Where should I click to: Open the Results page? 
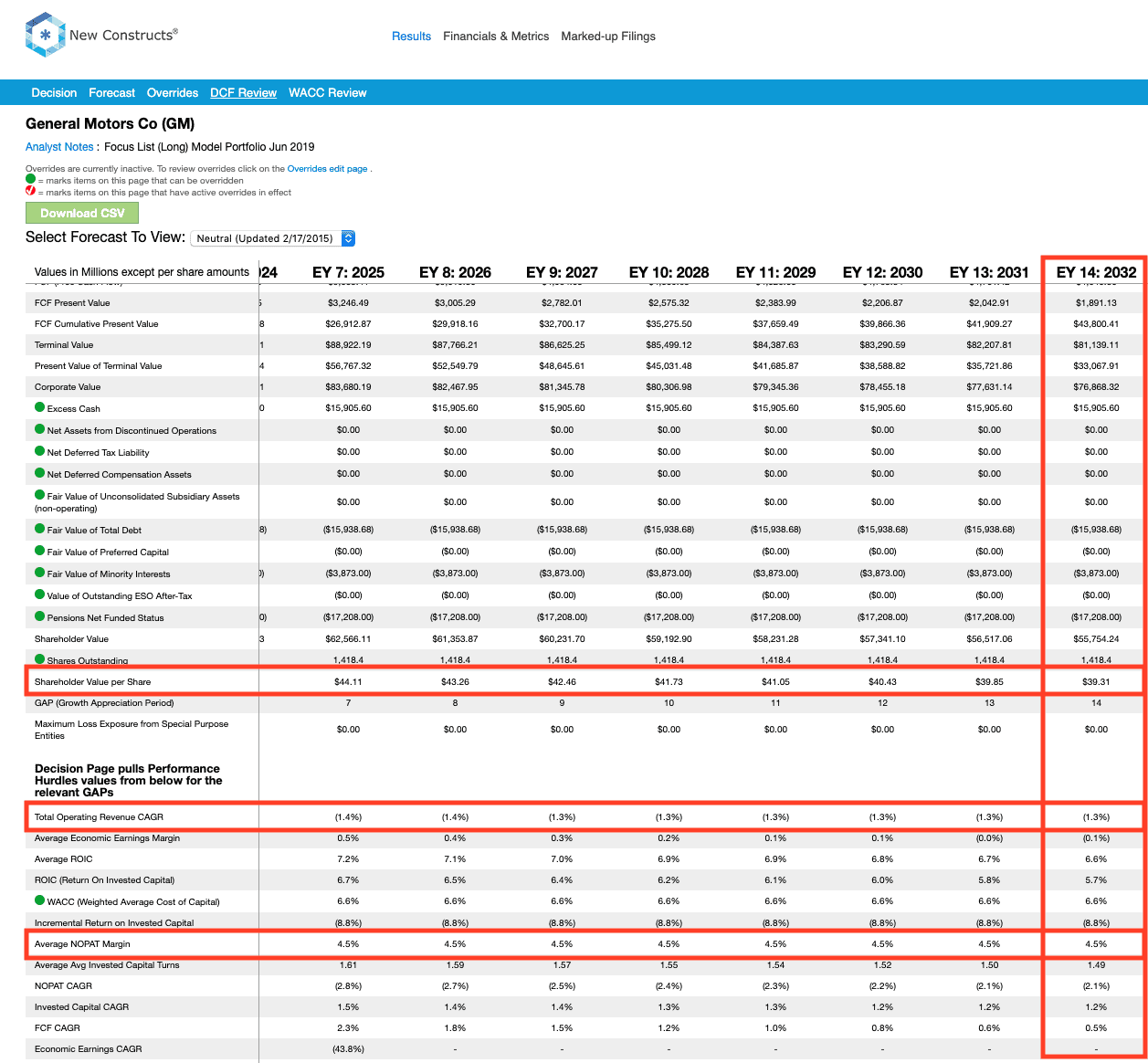pyautogui.click(x=411, y=37)
